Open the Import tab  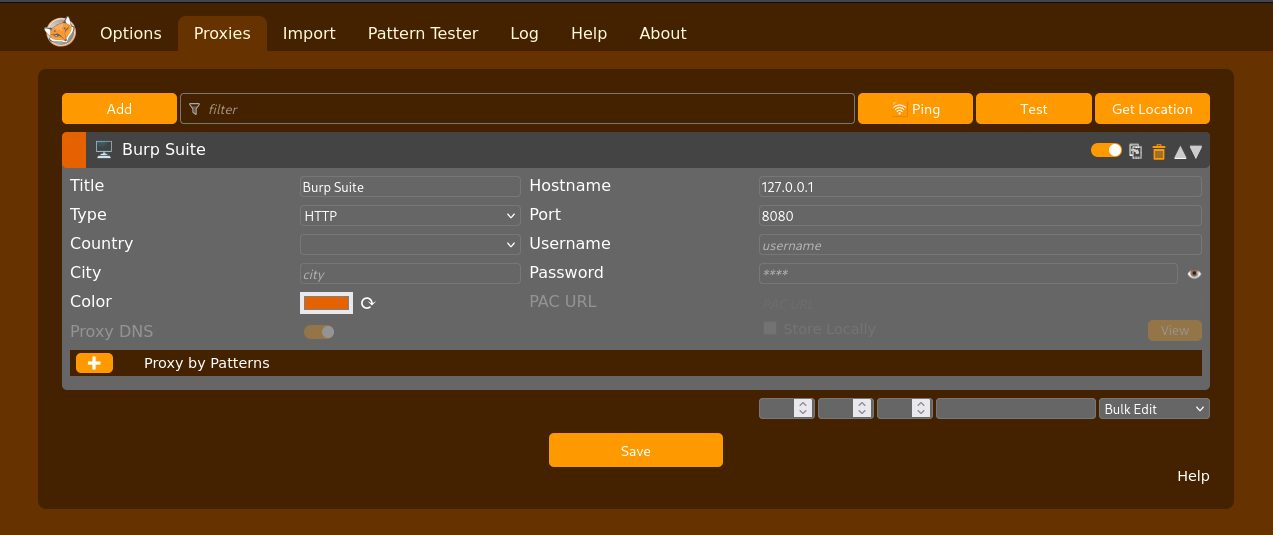click(309, 33)
